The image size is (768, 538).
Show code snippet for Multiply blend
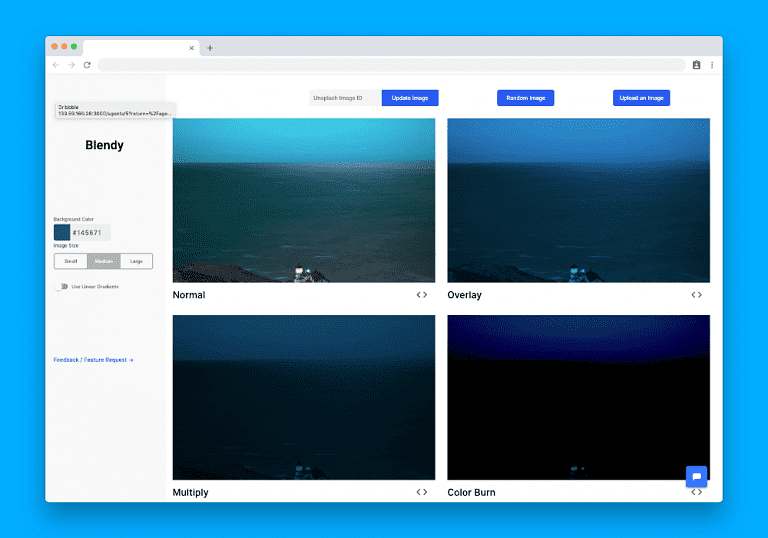[422, 492]
